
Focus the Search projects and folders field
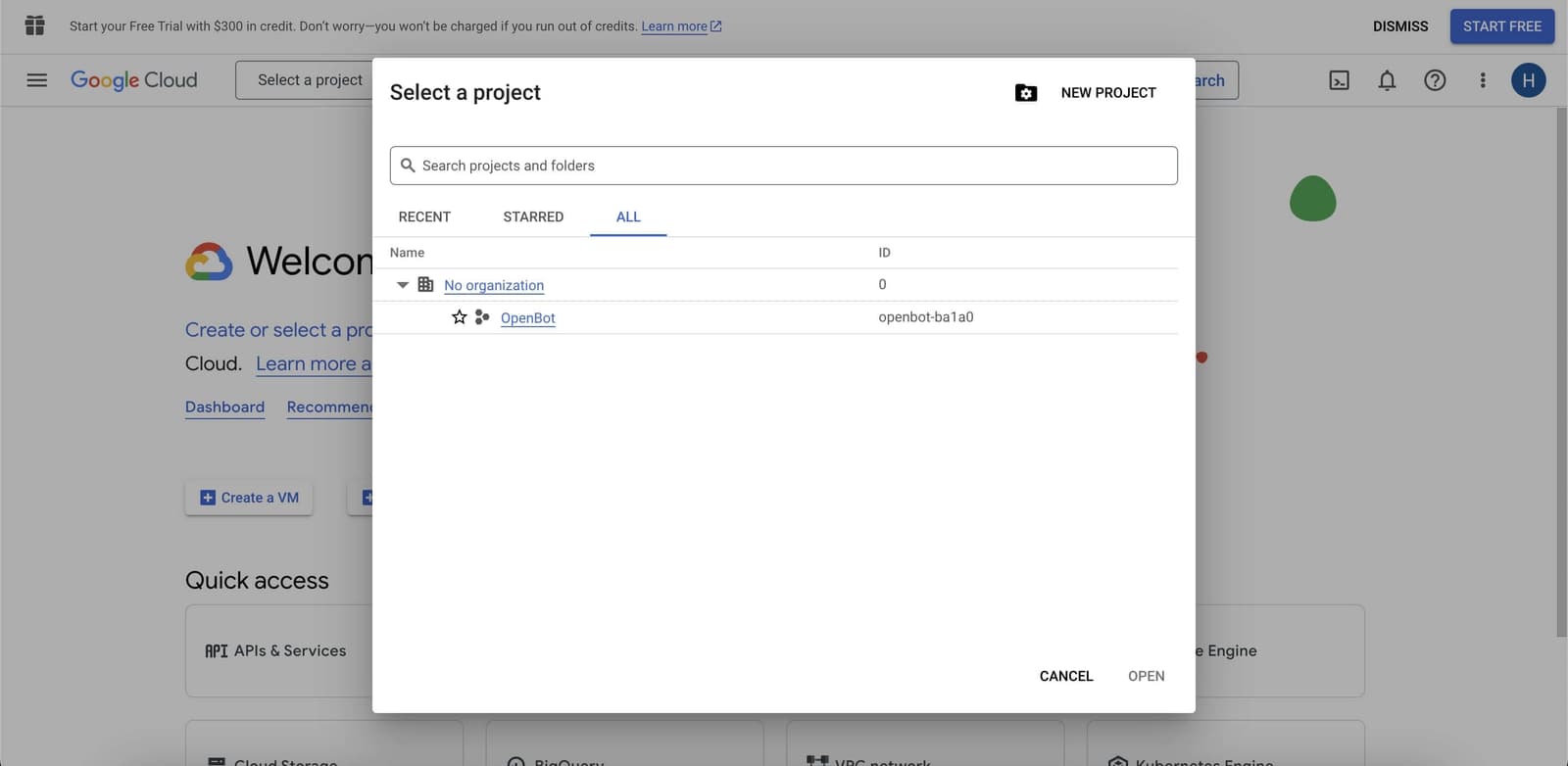783,166
